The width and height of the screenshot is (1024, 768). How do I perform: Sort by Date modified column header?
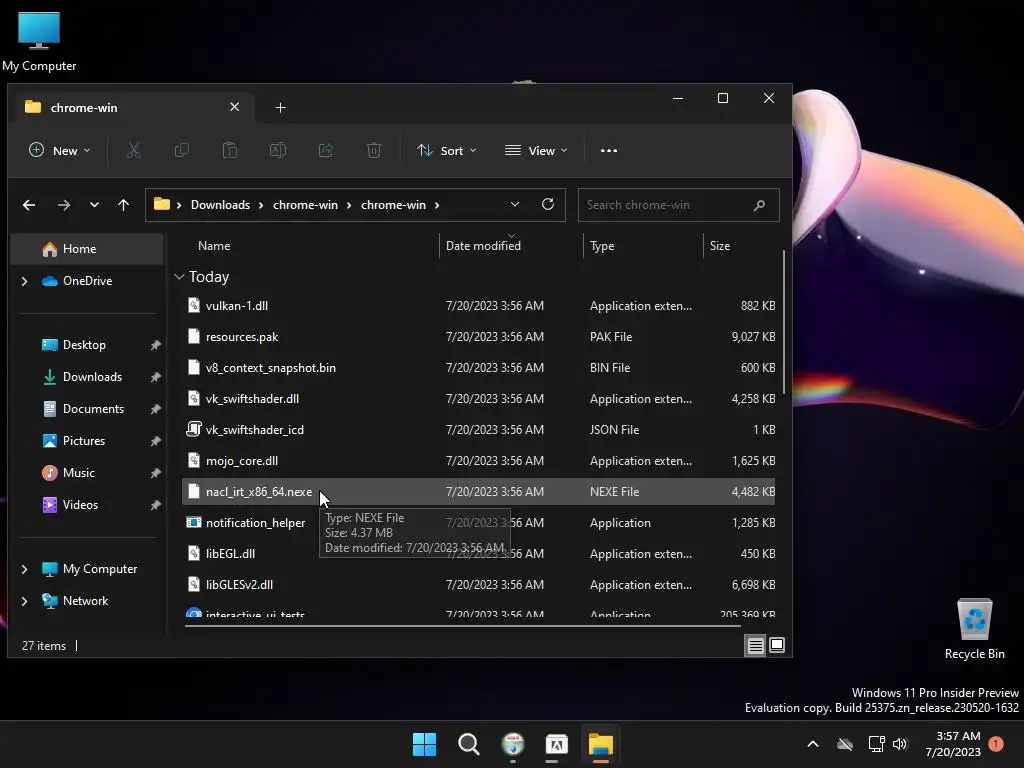click(x=483, y=246)
